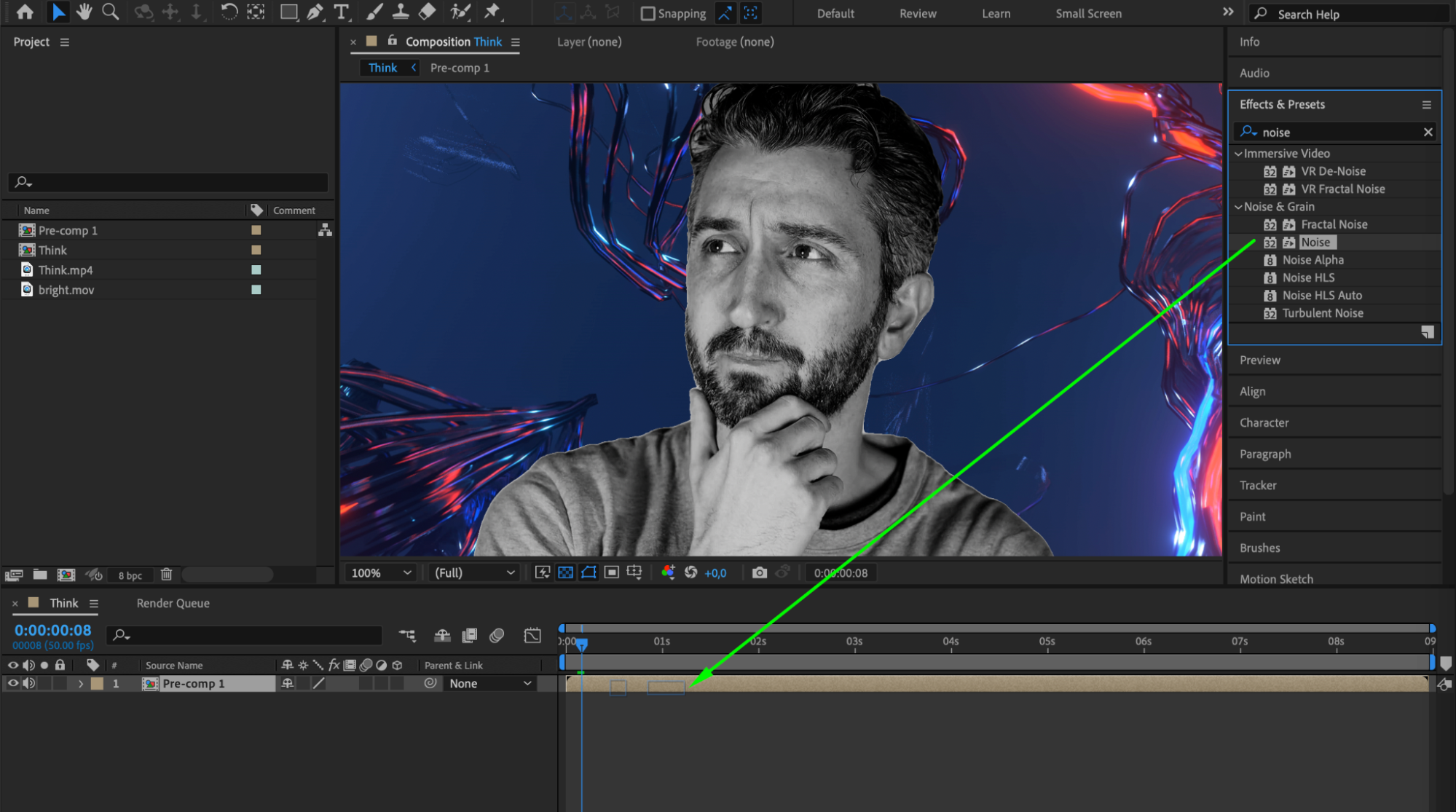The height and width of the screenshot is (812, 1456).
Task: Enable the Snapping checkbox
Action: [648, 13]
